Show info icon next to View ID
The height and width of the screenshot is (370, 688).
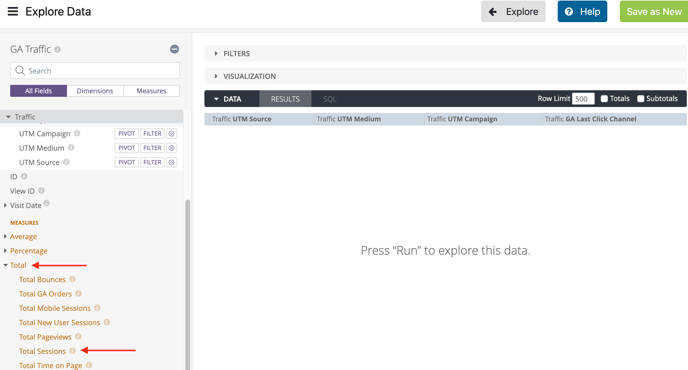(41, 190)
